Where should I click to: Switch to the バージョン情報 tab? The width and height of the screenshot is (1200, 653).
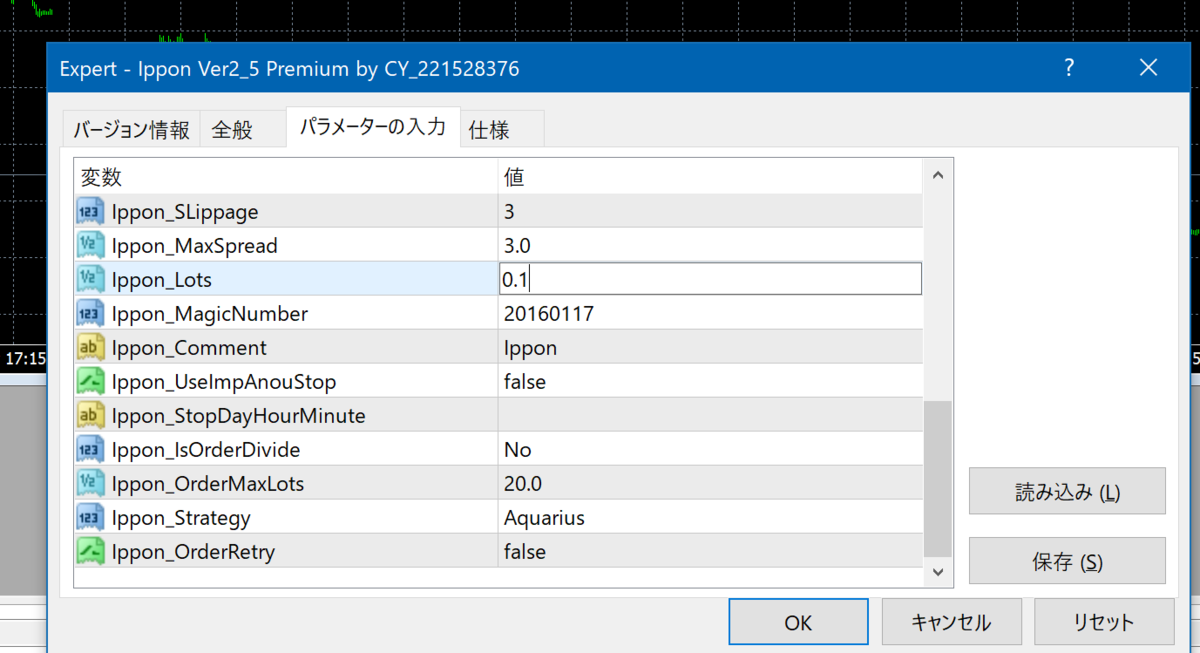click(x=131, y=130)
